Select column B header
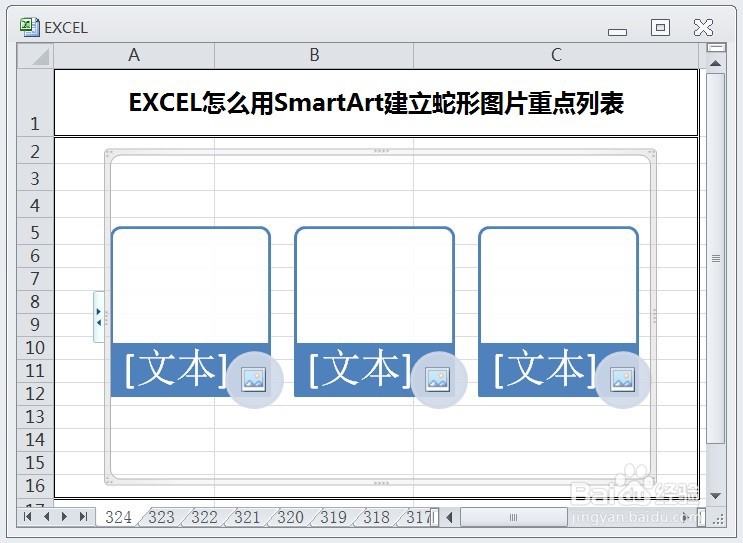The image size is (743, 543). [x=314, y=55]
